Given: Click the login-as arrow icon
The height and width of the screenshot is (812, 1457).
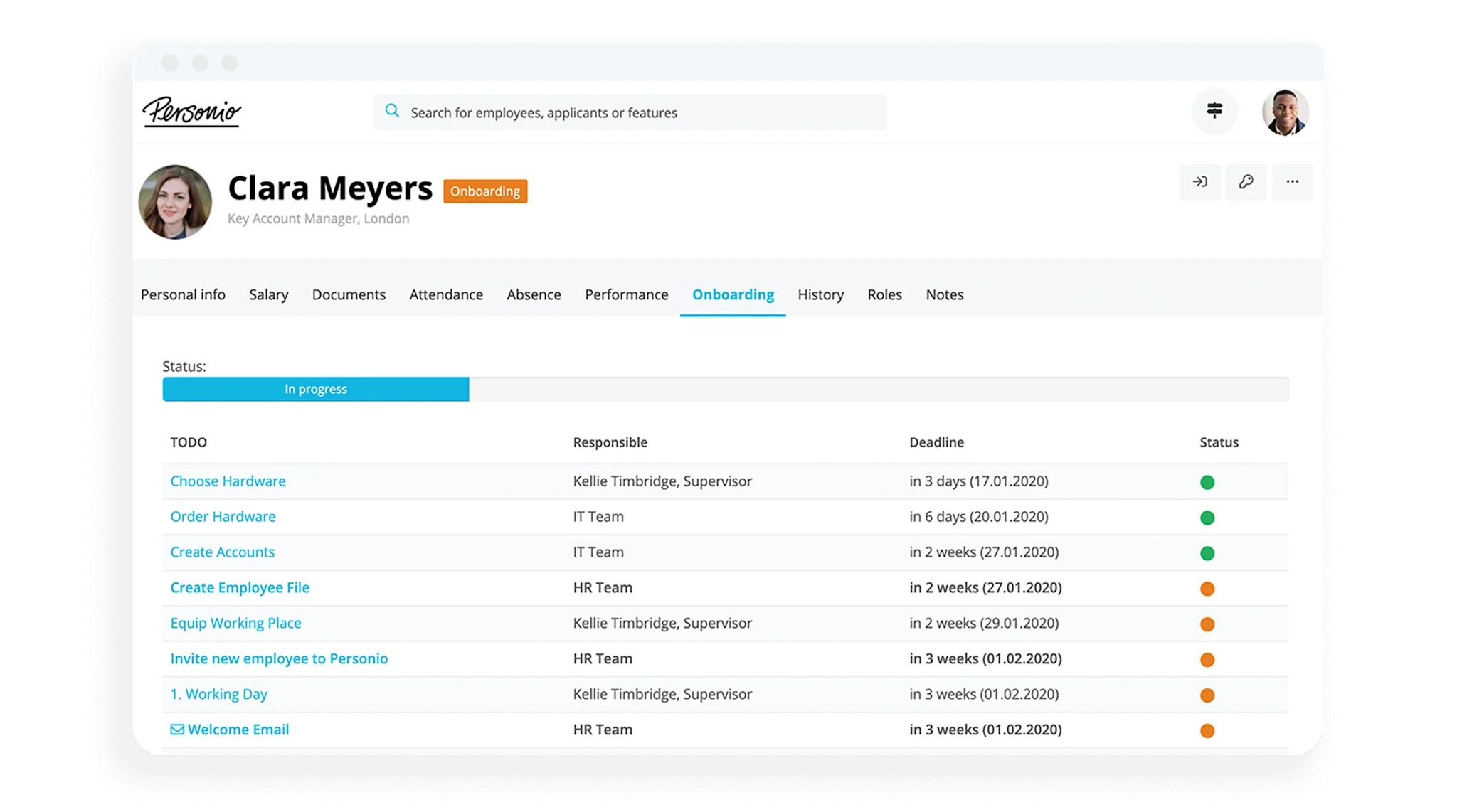Looking at the screenshot, I should 1200,182.
